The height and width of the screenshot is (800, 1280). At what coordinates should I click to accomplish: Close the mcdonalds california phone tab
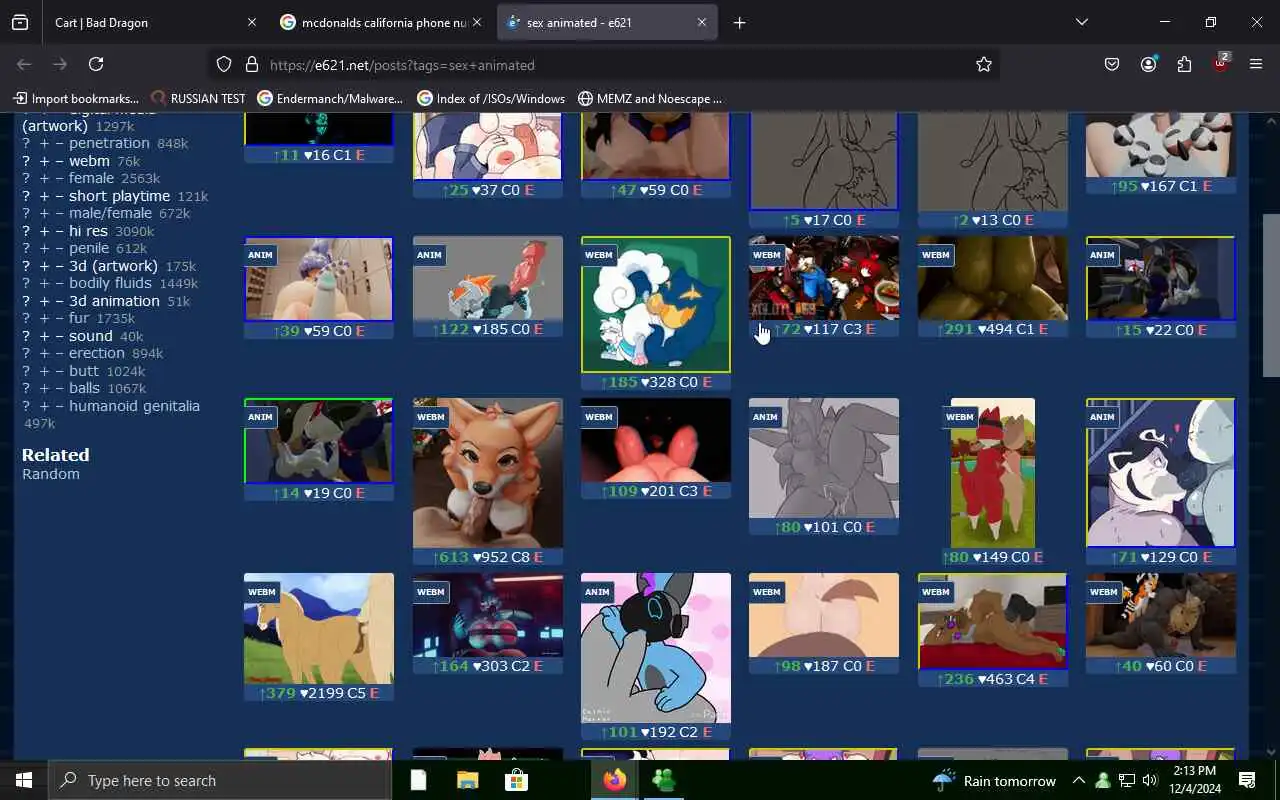pos(476,22)
